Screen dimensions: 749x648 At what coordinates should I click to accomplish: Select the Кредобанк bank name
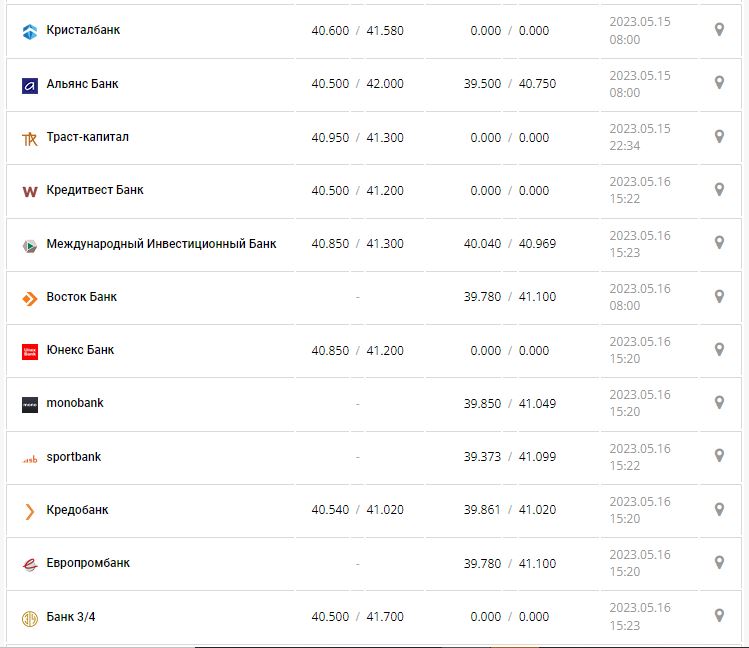coord(77,510)
